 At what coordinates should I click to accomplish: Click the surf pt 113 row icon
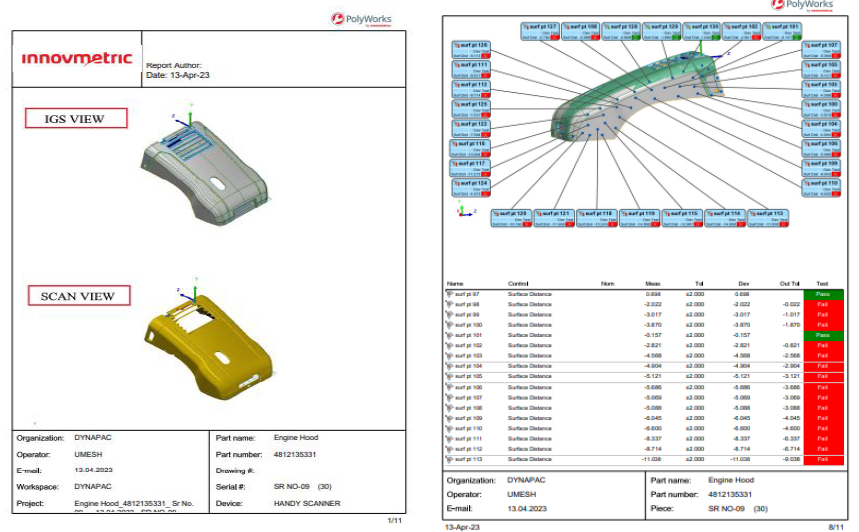(449, 459)
